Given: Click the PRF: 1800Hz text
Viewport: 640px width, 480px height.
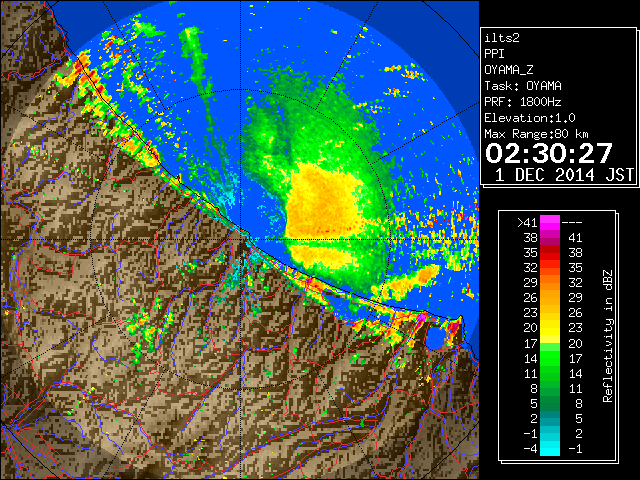Looking at the screenshot, I should click(523, 102).
